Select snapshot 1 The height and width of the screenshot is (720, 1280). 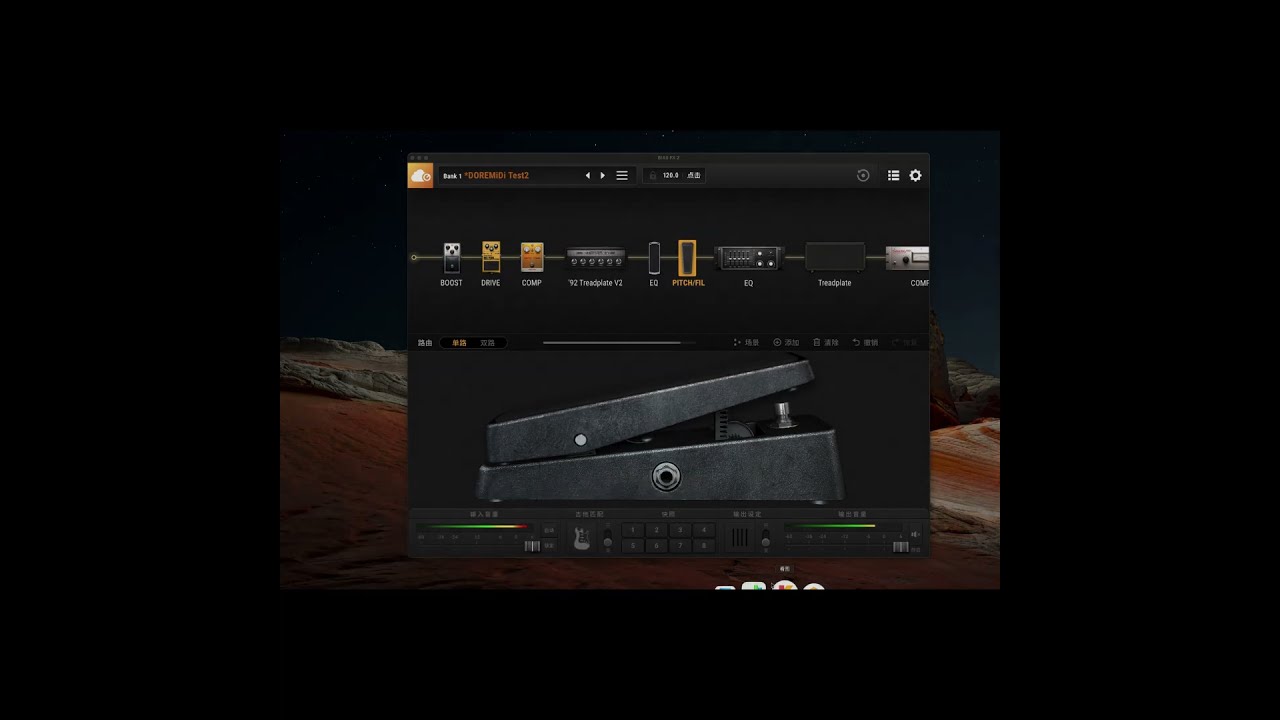pos(632,530)
